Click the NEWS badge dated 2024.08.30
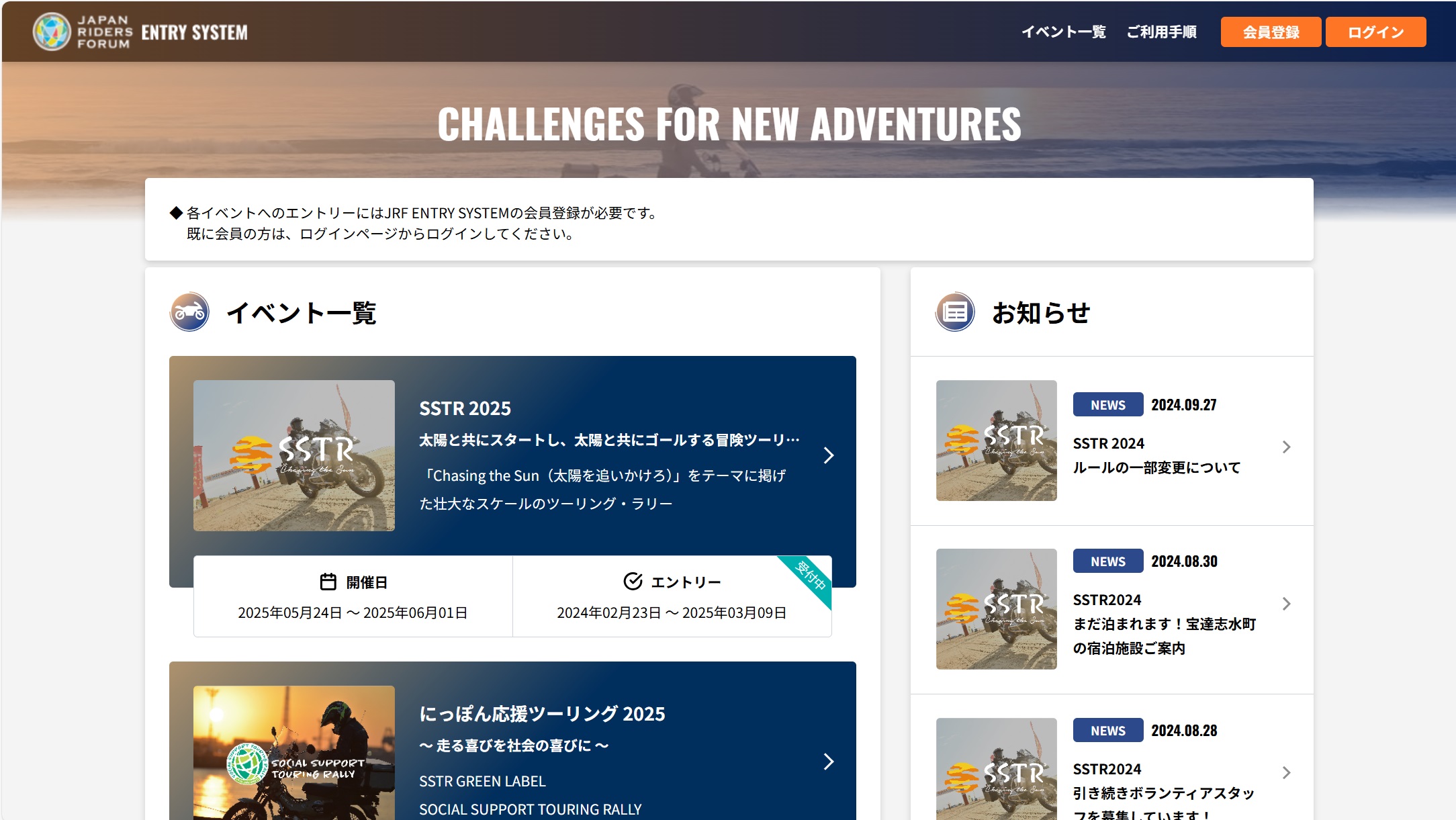 click(x=1108, y=561)
